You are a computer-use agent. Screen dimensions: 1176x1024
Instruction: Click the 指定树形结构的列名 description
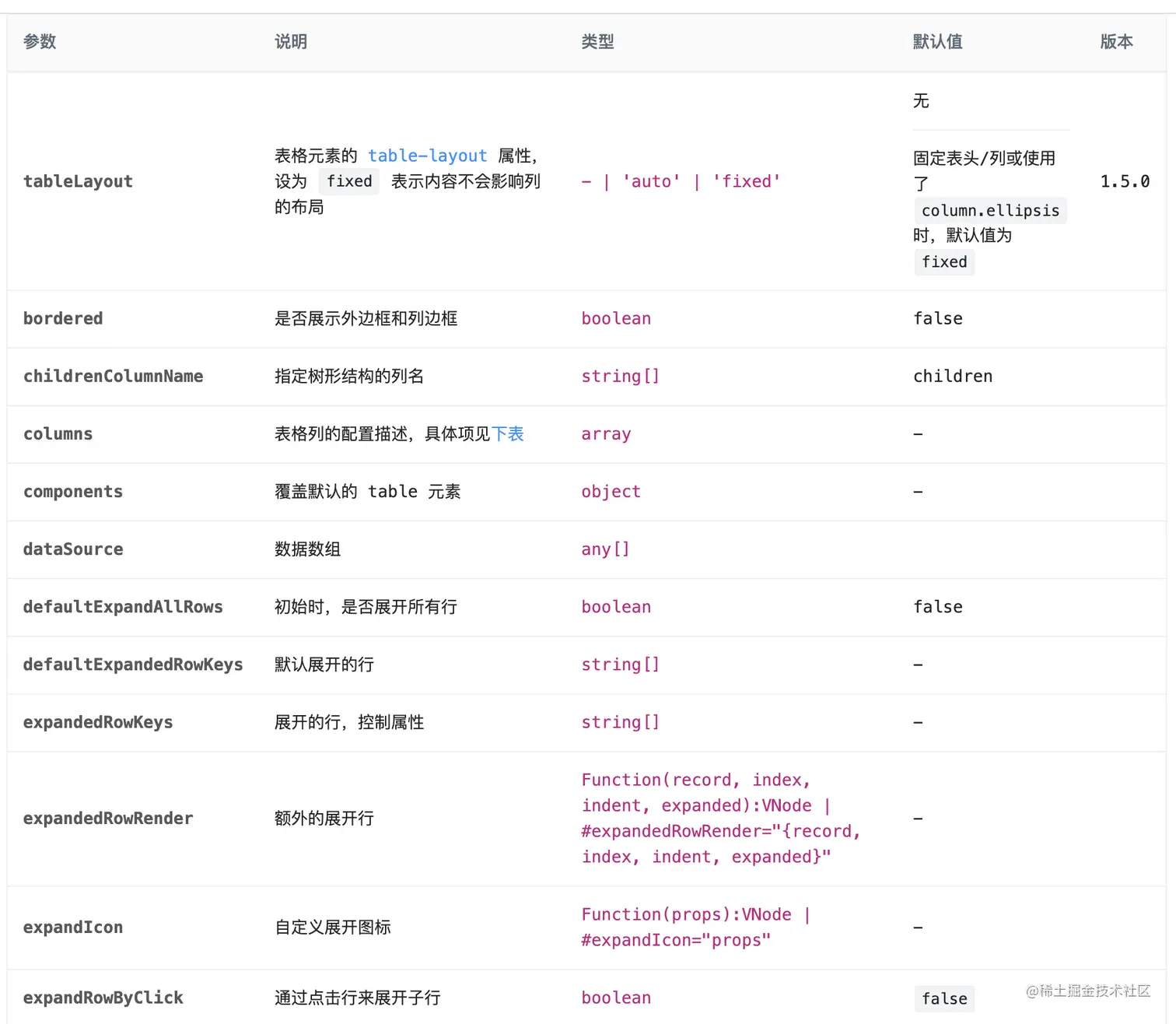349,376
